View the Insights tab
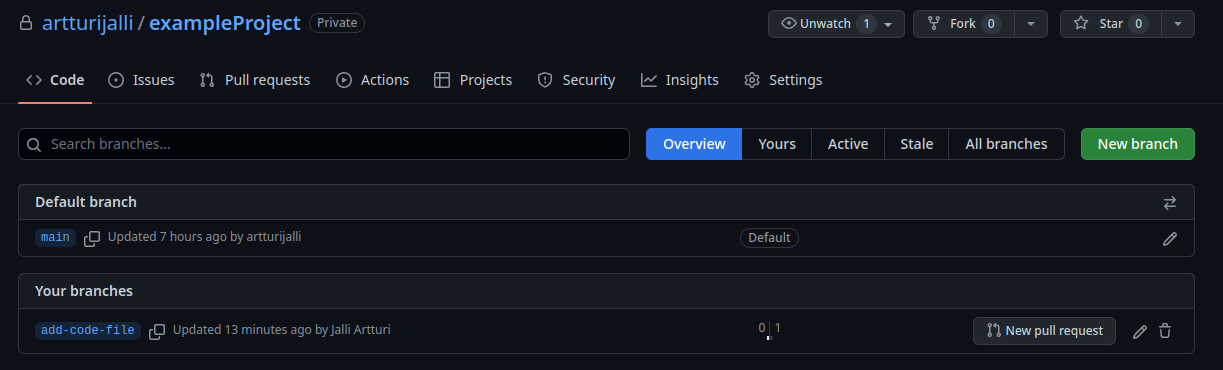Screen dimensions: 1223x370 (680, 80)
